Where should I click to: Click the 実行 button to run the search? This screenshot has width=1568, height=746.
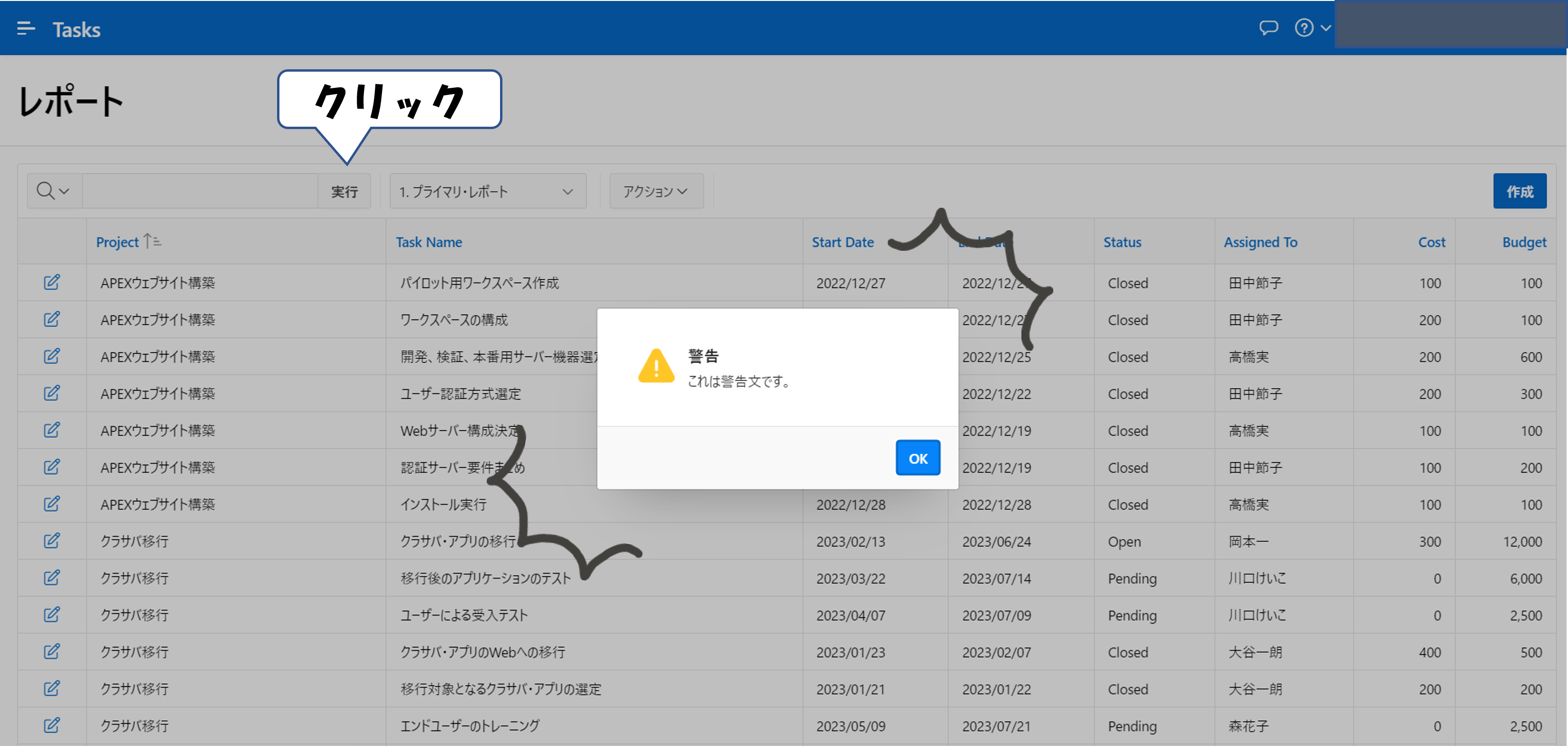pyautogui.click(x=344, y=191)
